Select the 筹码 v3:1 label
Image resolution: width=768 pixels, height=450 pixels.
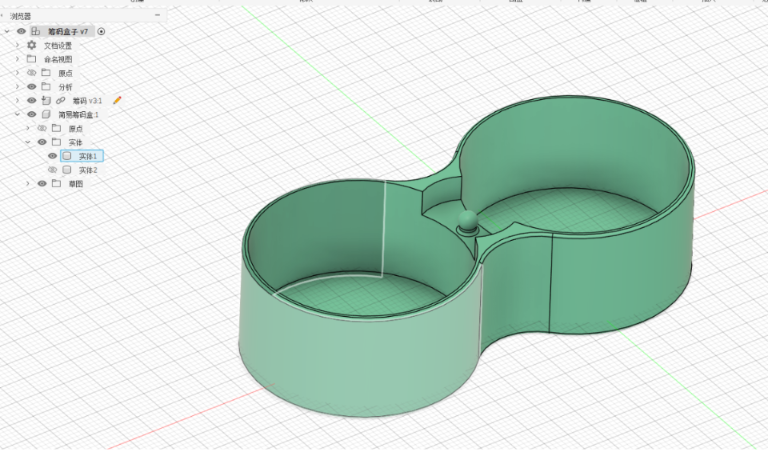point(87,101)
